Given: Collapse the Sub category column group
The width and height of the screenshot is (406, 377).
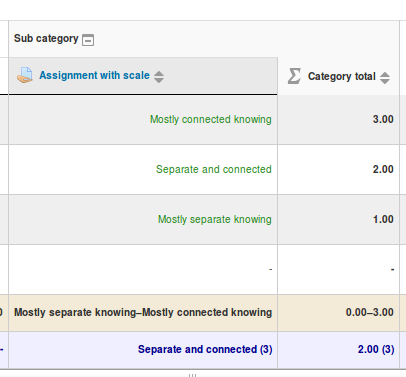Looking at the screenshot, I should click(88, 40).
